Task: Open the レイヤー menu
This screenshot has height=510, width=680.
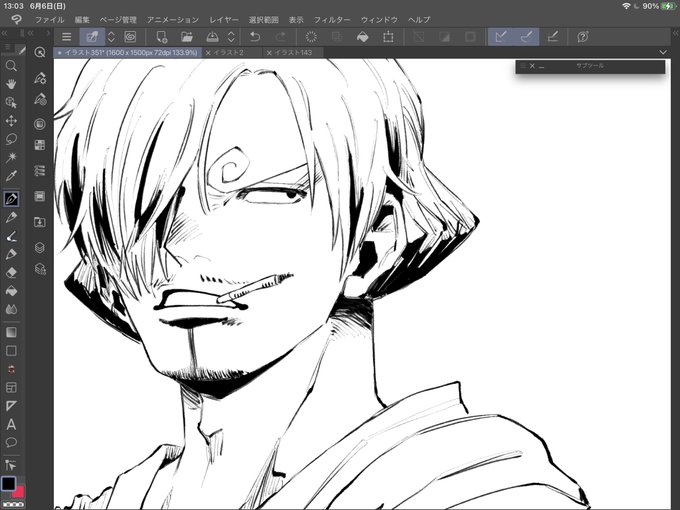Action: click(224, 20)
